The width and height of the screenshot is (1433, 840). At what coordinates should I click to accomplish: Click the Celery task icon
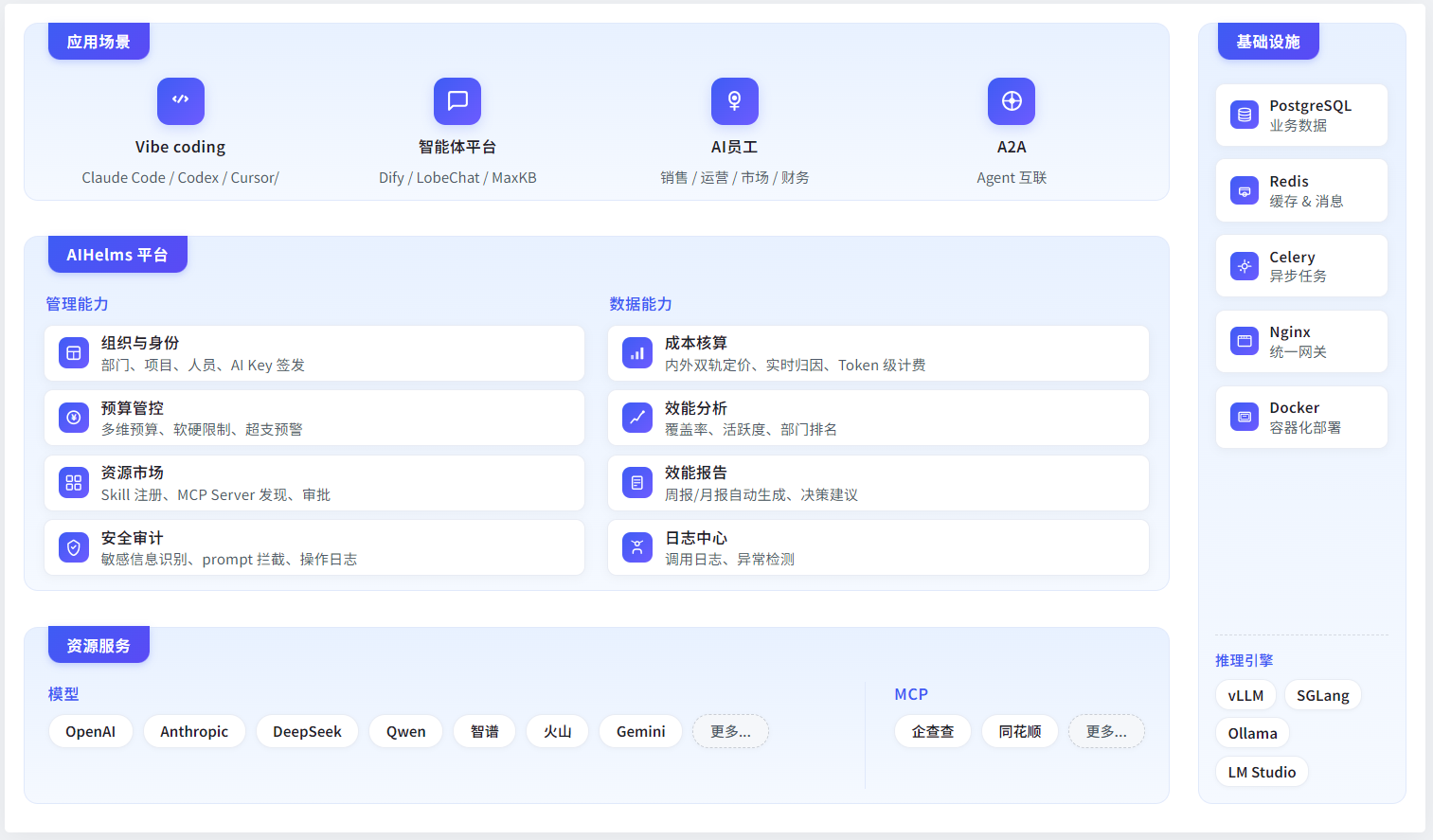pyautogui.click(x=1245, y=266)
